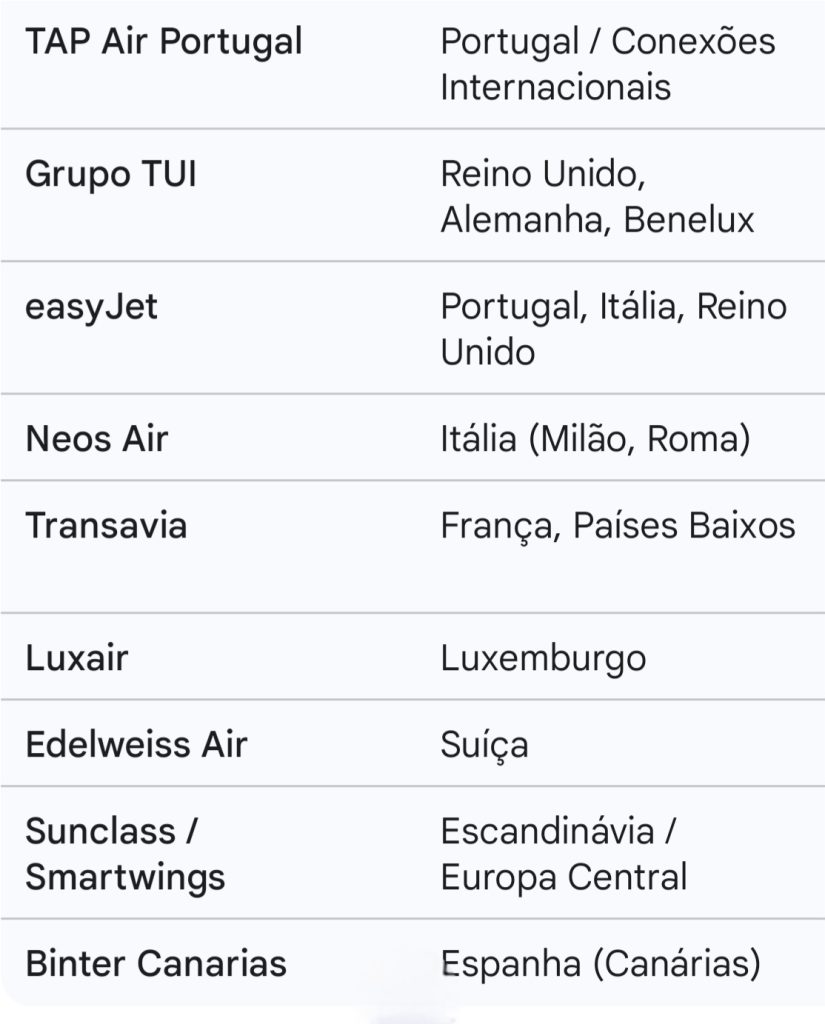Click the Neos Air cell

click(x=97, y=438)
